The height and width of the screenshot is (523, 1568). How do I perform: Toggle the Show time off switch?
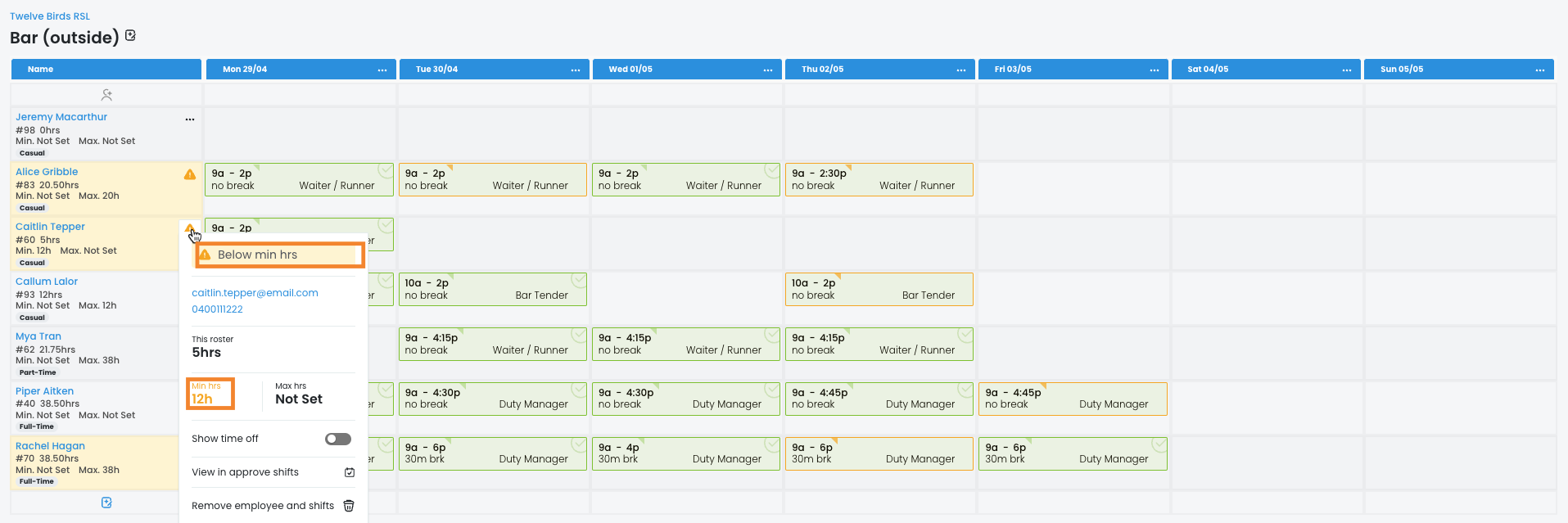(338, 439)
